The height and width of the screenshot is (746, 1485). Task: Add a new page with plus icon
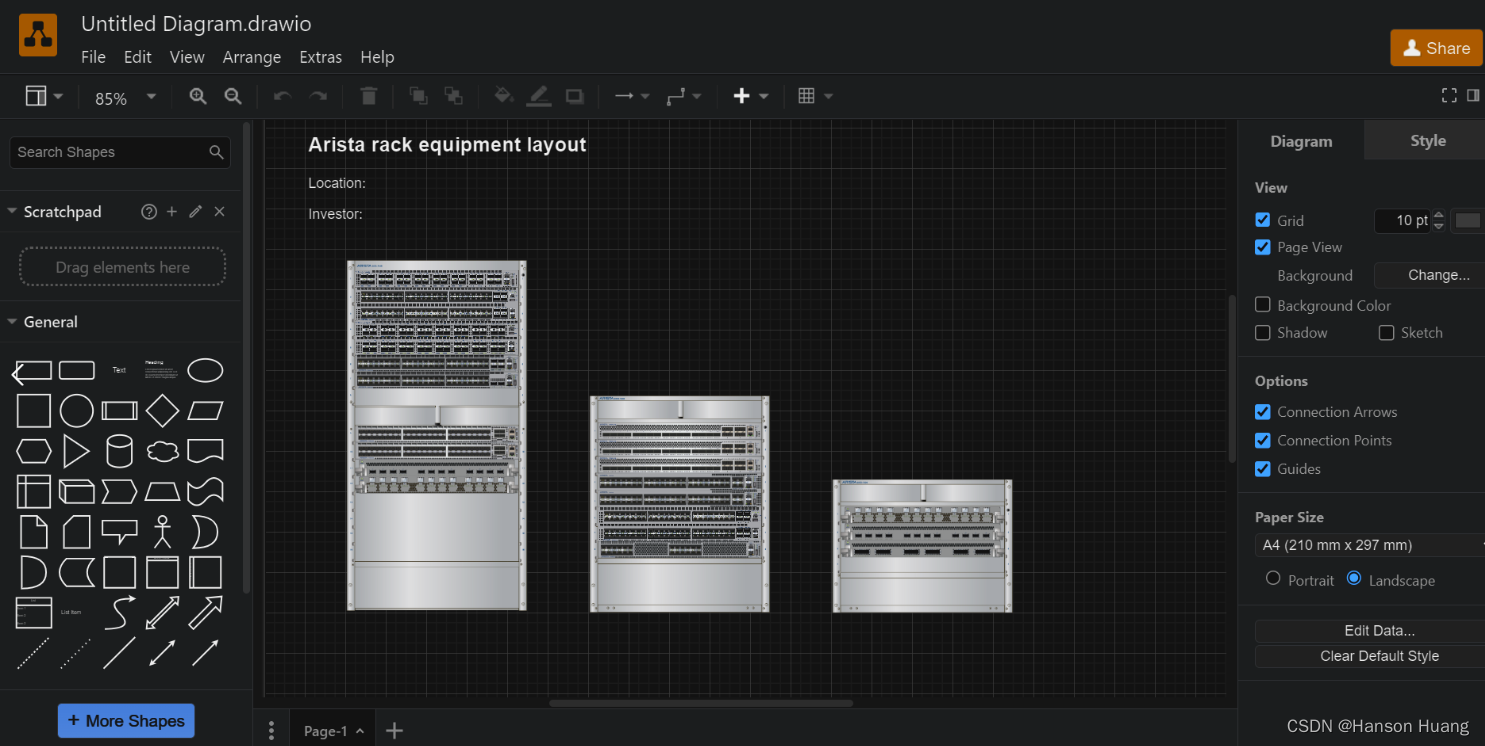(x=394, y=731)
